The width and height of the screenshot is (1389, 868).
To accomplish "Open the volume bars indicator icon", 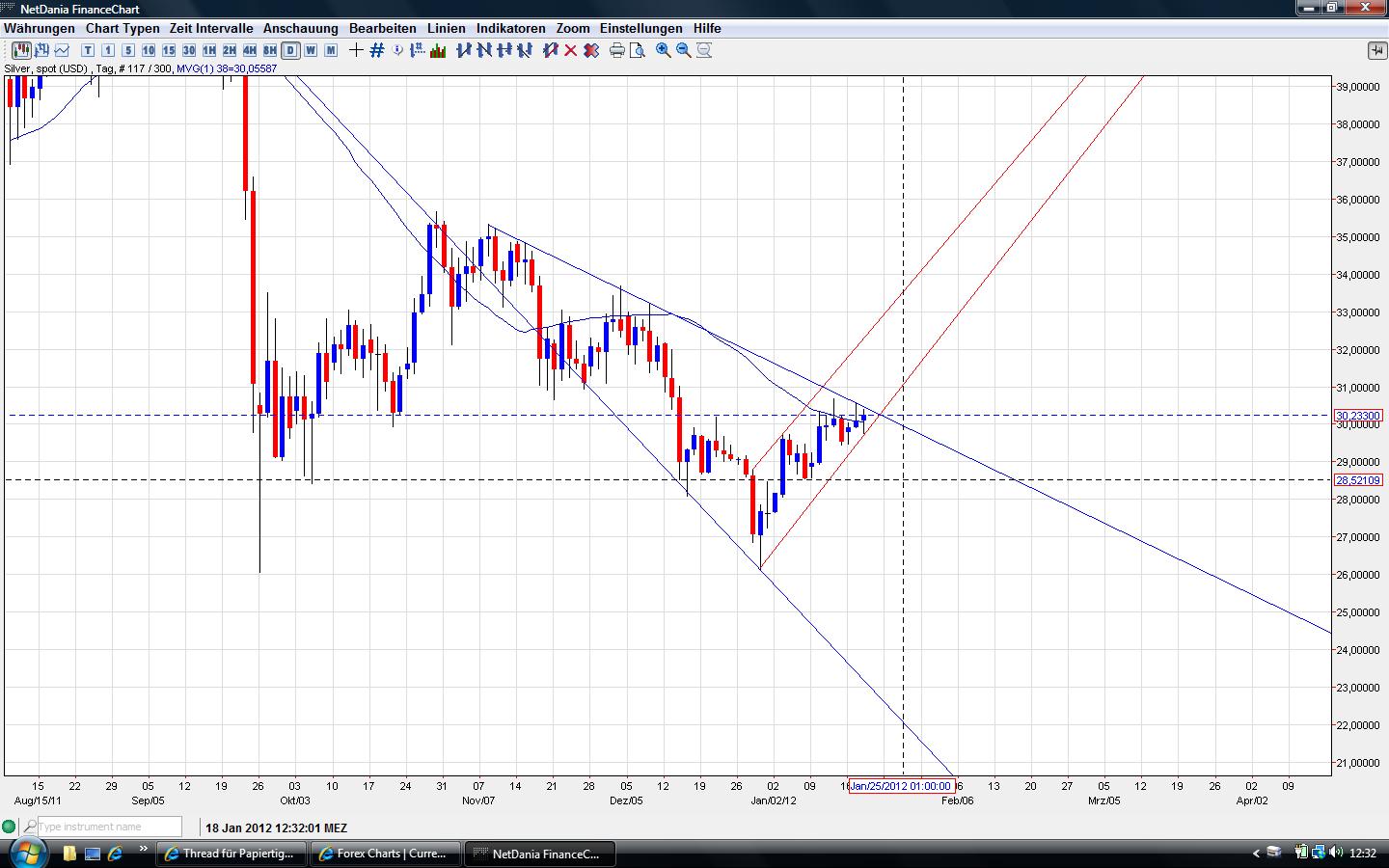I will (x=438, y=50).
